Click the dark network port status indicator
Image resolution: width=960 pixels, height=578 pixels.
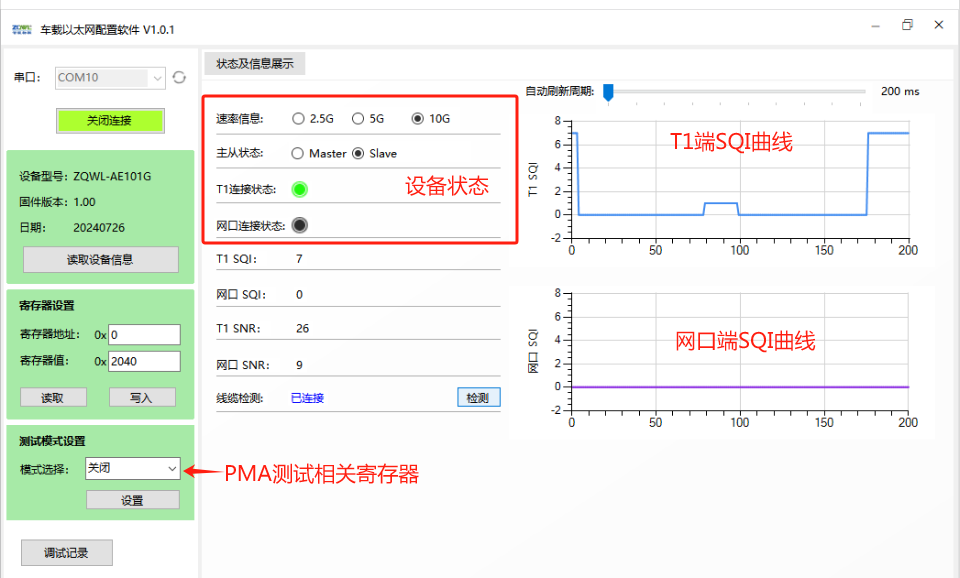tap(299, 225)
